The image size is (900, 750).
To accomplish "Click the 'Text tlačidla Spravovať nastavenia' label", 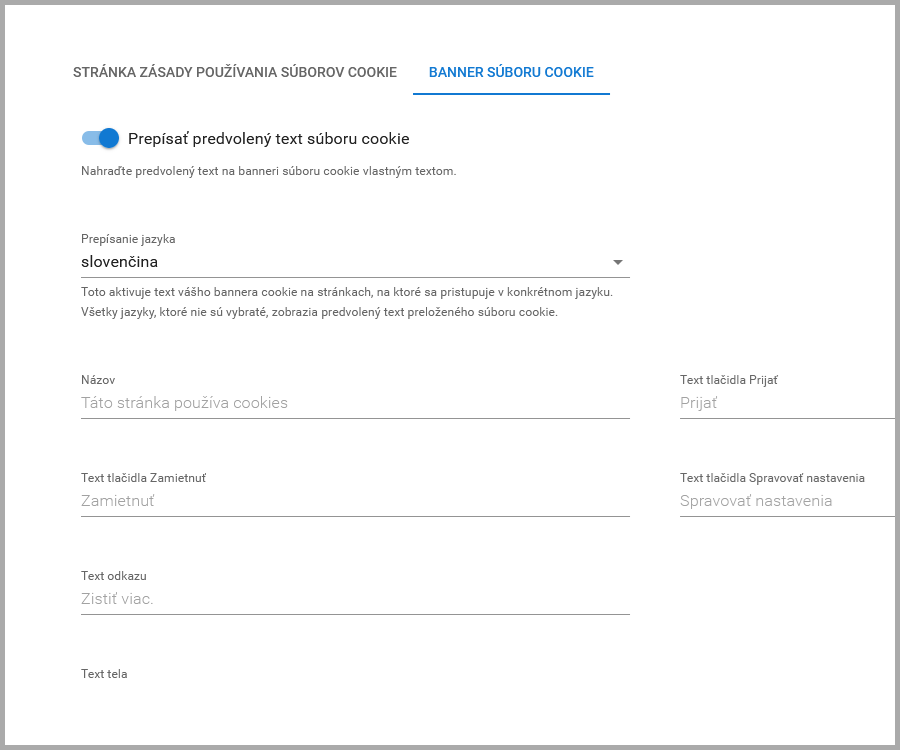I will [x=772, y=478].
